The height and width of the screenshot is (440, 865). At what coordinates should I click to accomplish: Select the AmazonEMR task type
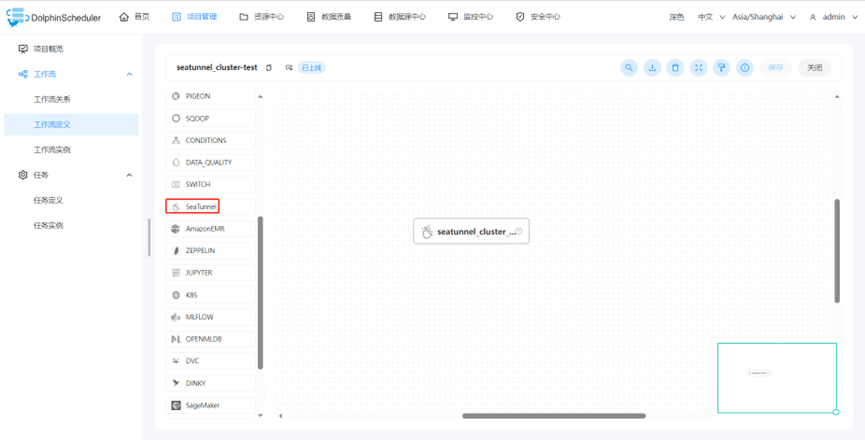(211, 228)
